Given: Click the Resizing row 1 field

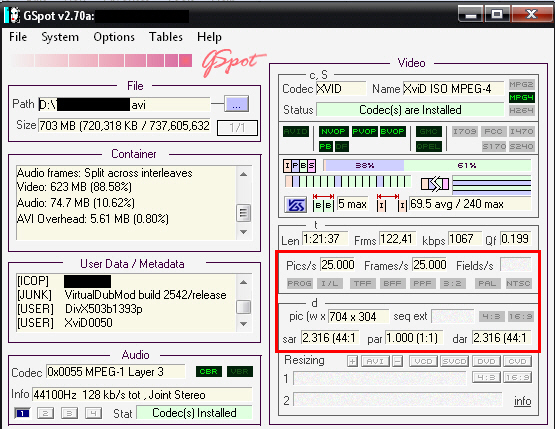Looking at the screenshot, I should pyautogui.click(x=380, y=378).
